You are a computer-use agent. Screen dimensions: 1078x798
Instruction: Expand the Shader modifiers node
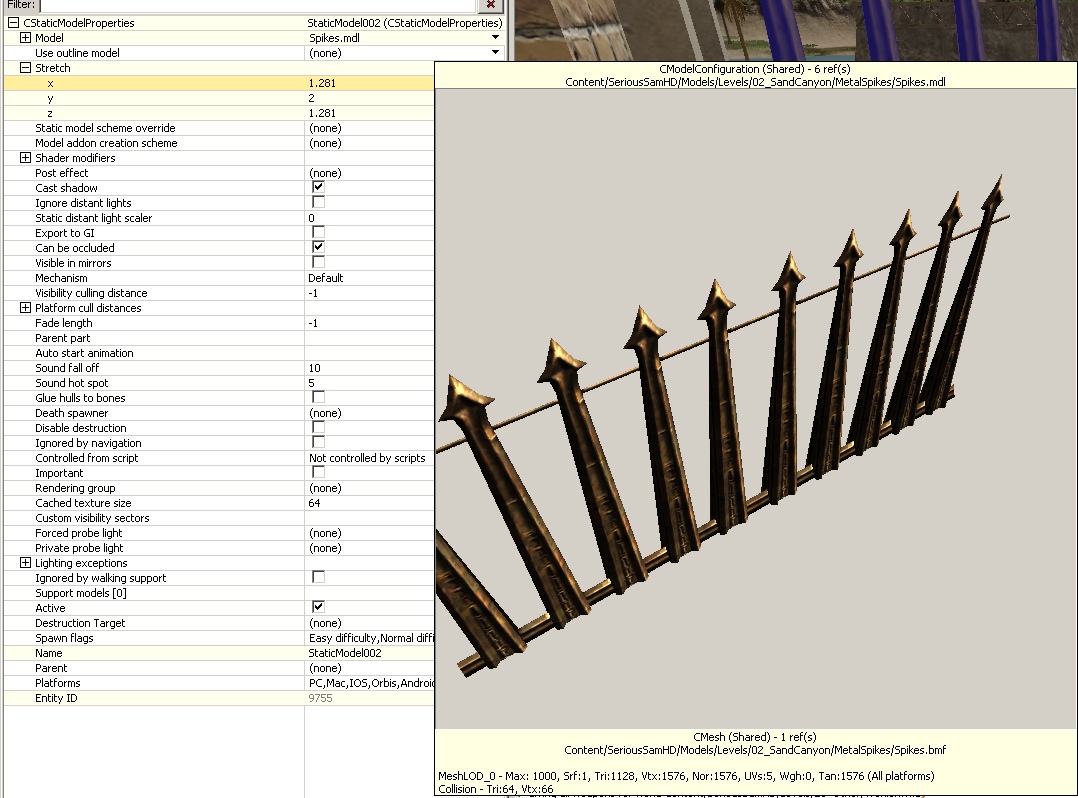pos(25,158)
